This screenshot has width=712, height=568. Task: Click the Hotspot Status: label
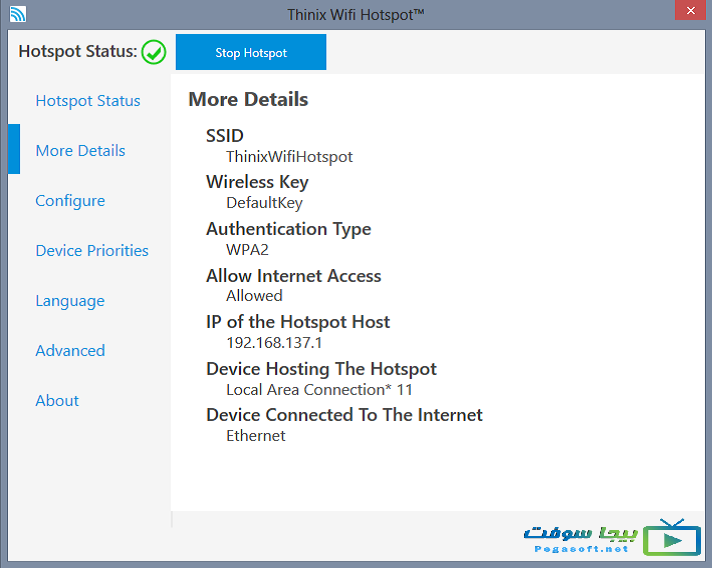[x=78, y=51]
